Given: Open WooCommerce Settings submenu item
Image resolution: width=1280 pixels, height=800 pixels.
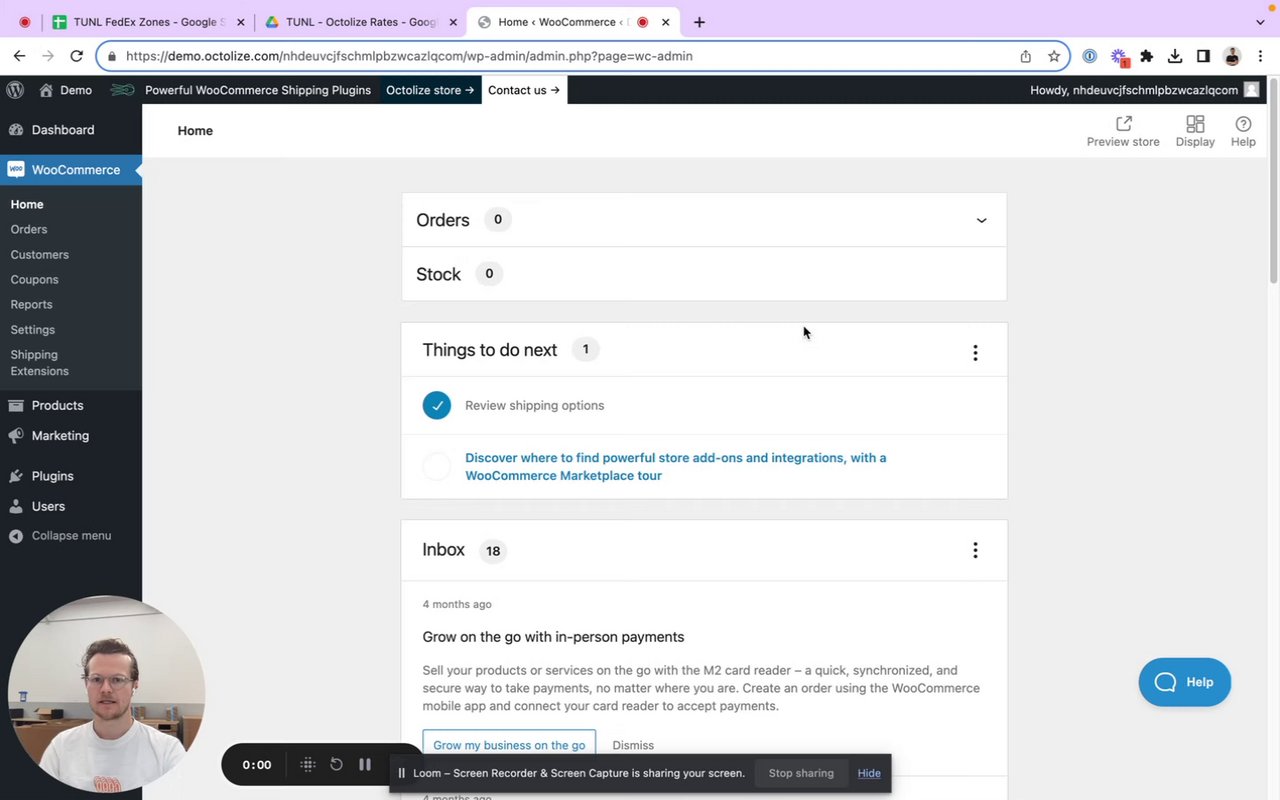Looking at the screenshot, I should coord(33,329).
